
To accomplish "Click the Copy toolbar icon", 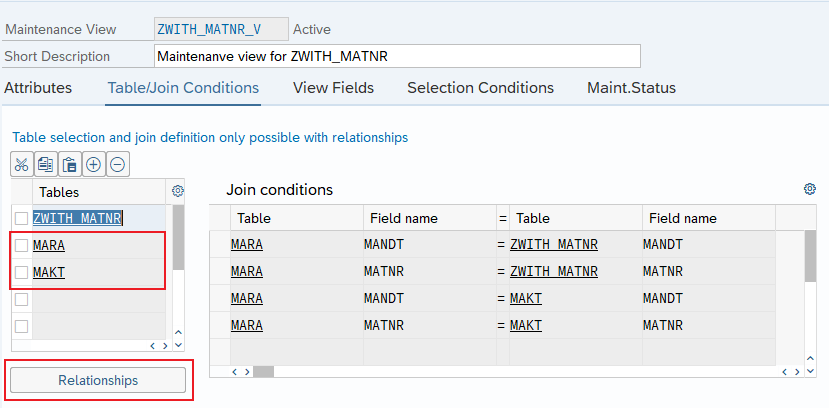I will [x=46, y=165].
